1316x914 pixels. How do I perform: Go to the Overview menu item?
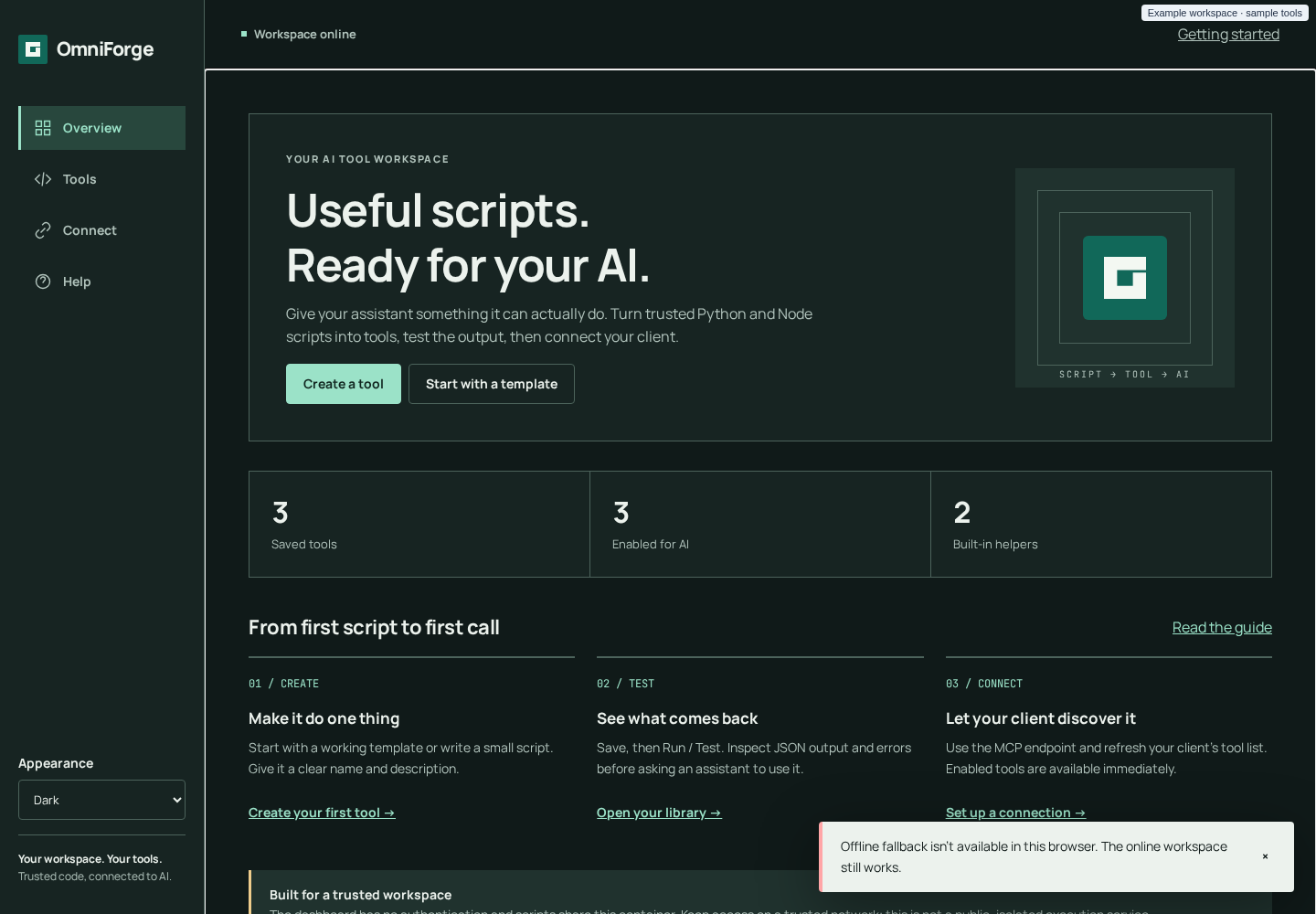tap(101, 128)
